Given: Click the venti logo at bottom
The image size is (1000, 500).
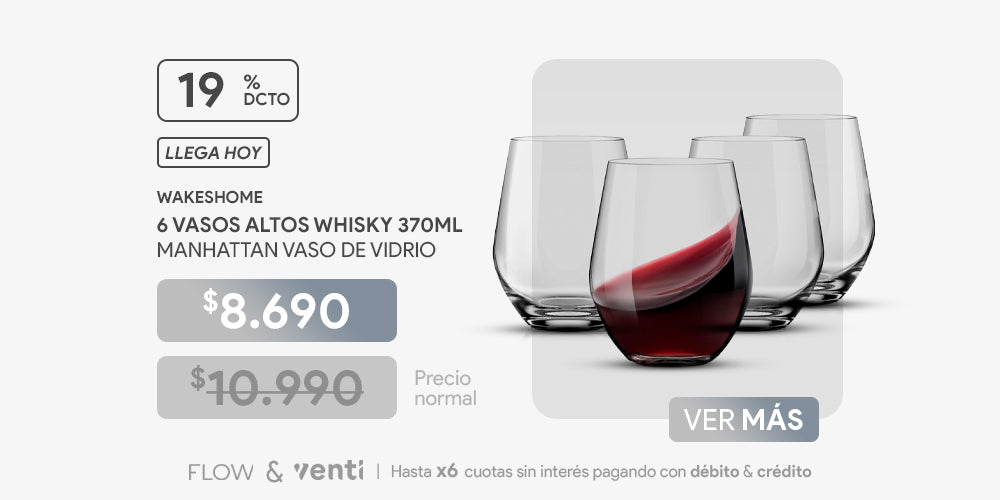Looking at the screenshot, I should [x=328, y=471].
